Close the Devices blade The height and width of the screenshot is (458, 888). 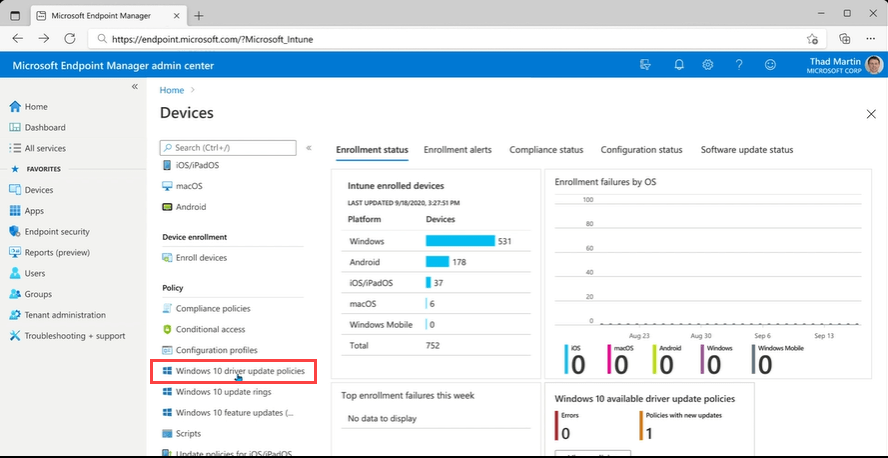tap(871, 114)
